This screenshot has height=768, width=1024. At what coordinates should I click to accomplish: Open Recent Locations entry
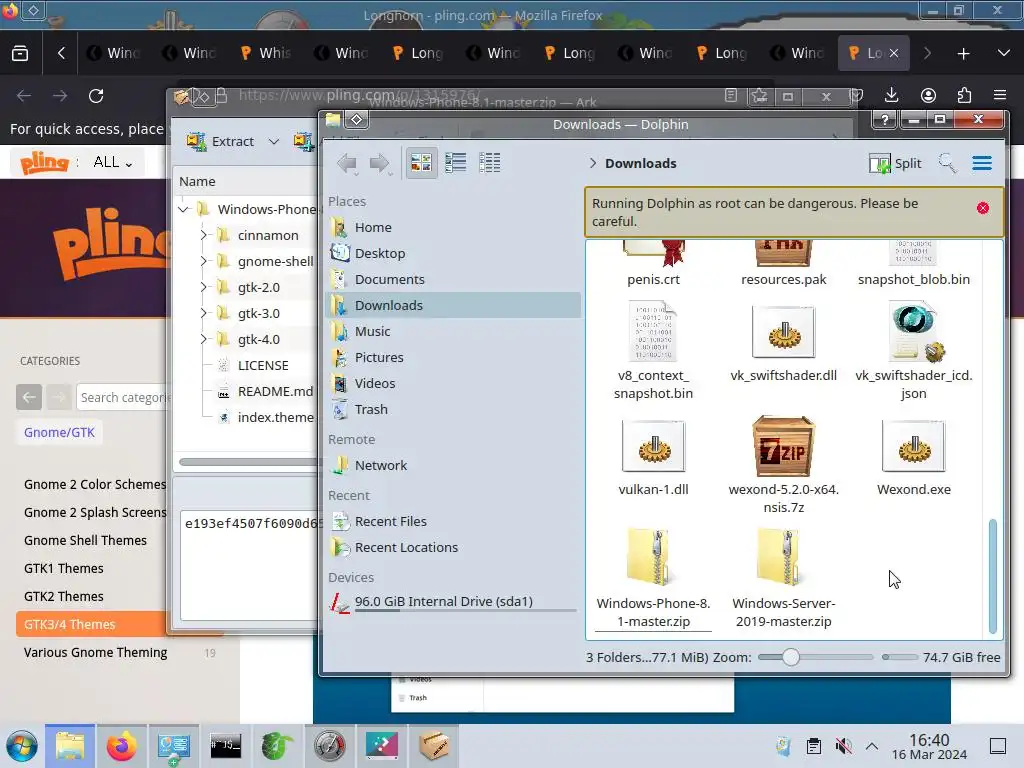click(453, 547)
